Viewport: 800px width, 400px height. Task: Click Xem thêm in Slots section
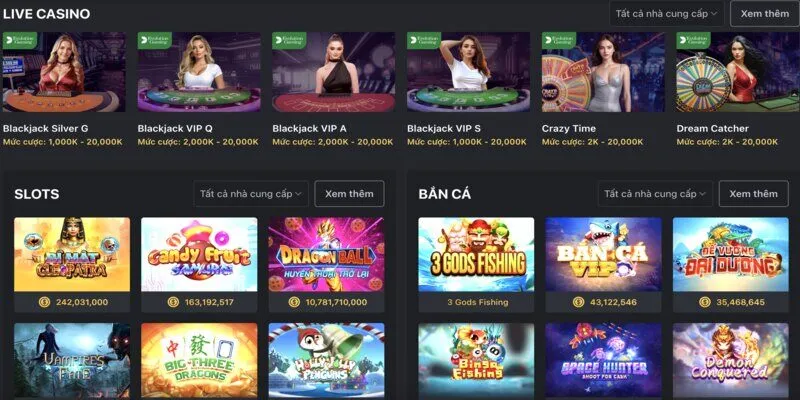pos(349,193)
